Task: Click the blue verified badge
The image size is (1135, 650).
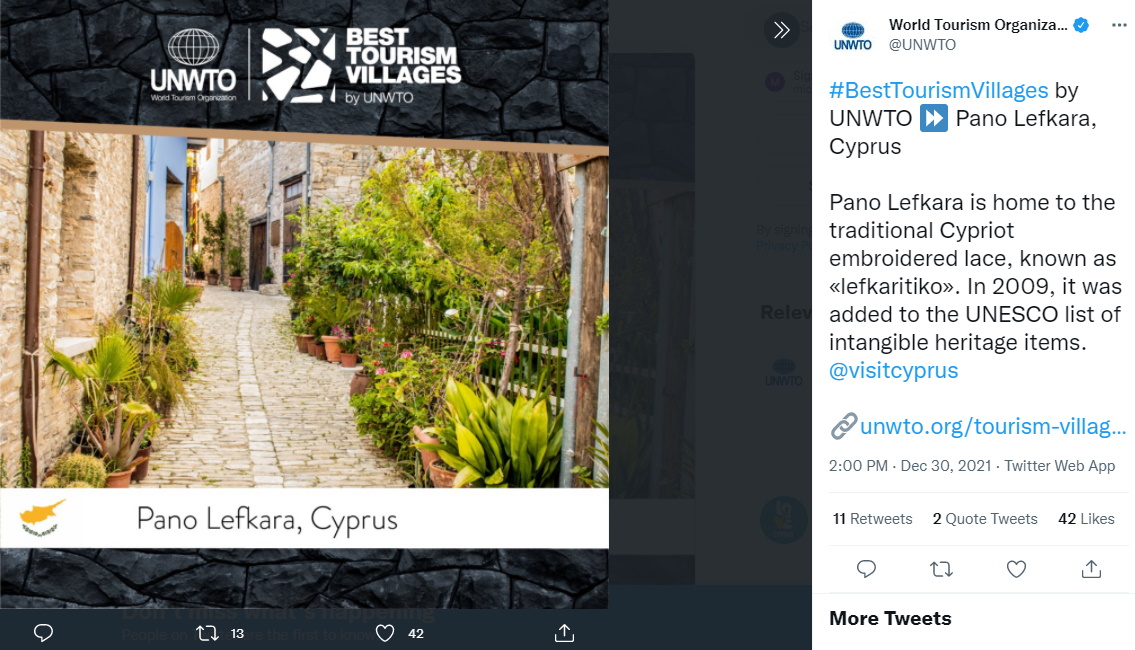Action: [x=1081, y=25]
